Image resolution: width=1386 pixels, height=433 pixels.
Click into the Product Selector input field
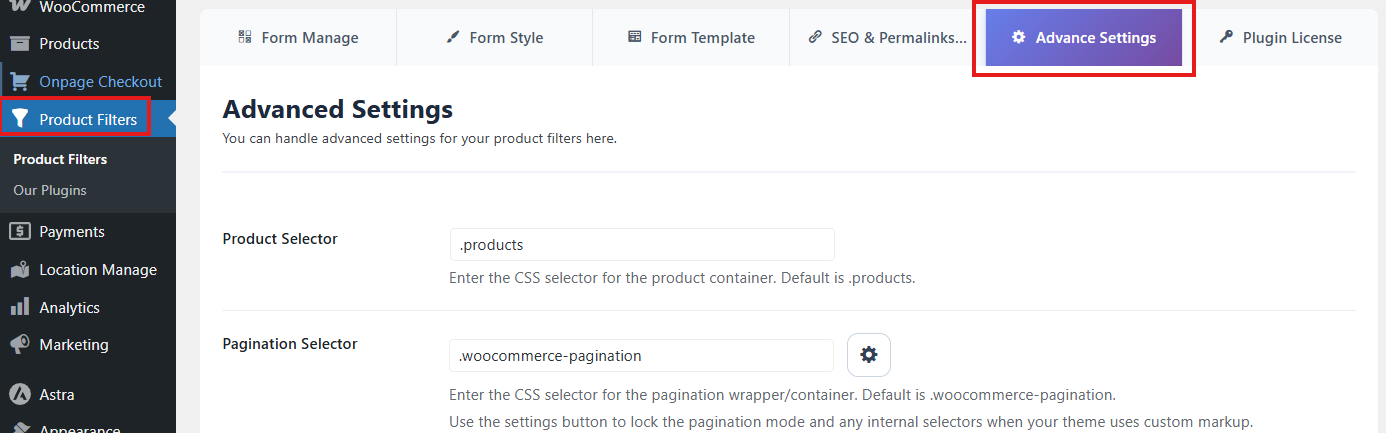pos(641,245)
